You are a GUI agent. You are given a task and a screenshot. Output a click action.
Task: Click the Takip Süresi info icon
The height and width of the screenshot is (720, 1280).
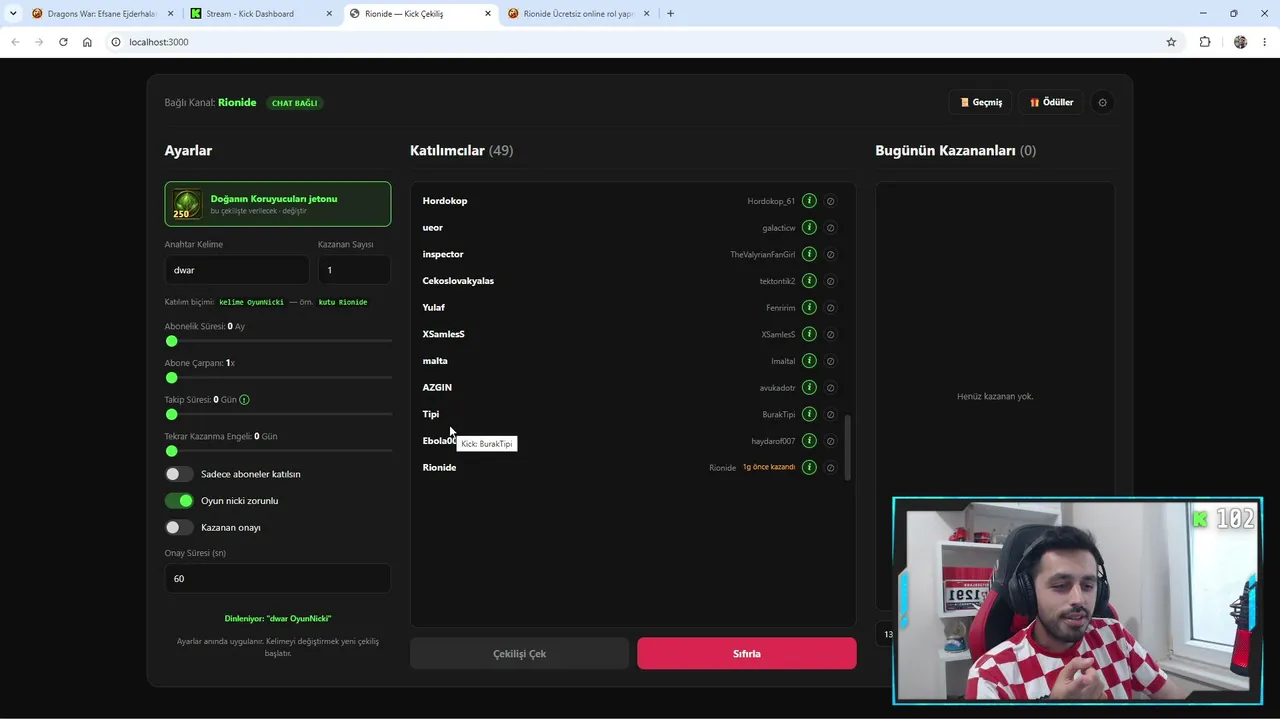click(244, 400)
